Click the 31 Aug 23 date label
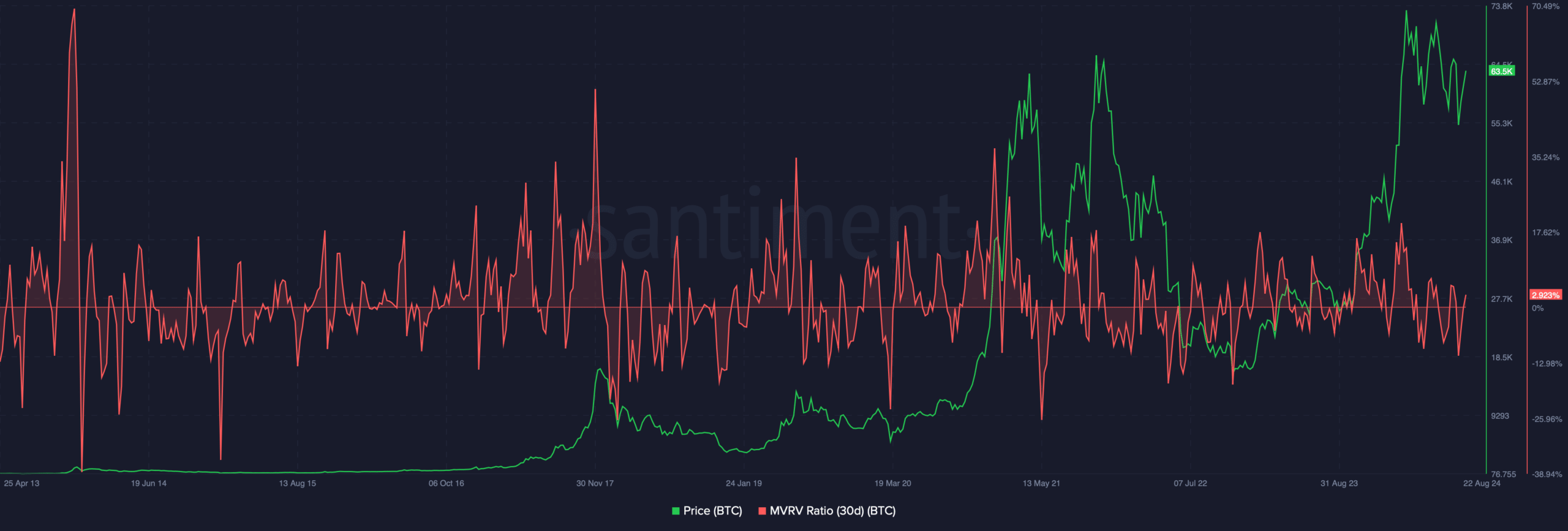Viewport: 1568px width, 531px height. (1339, 483)
